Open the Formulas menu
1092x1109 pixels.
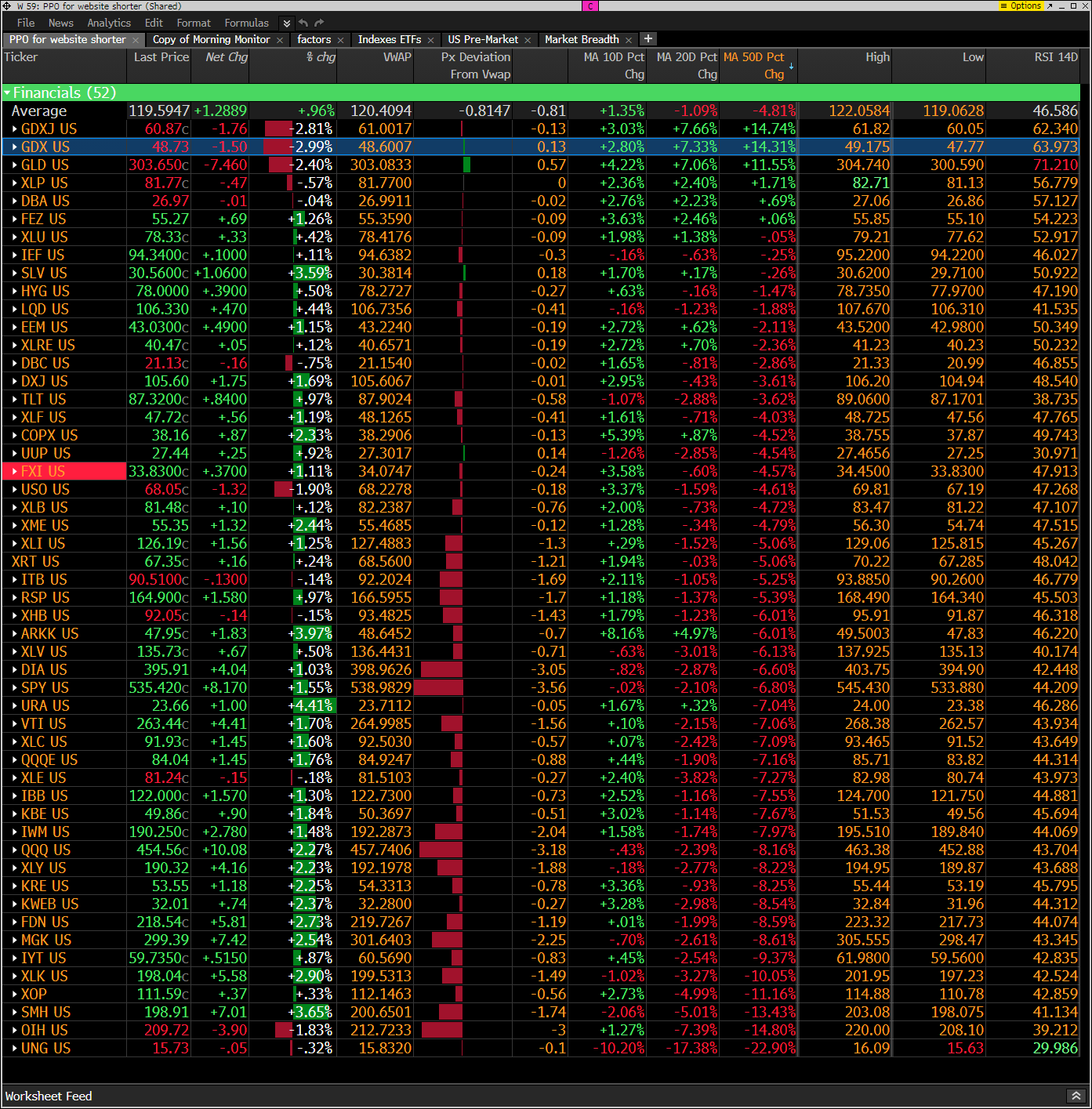click(246, 23)
